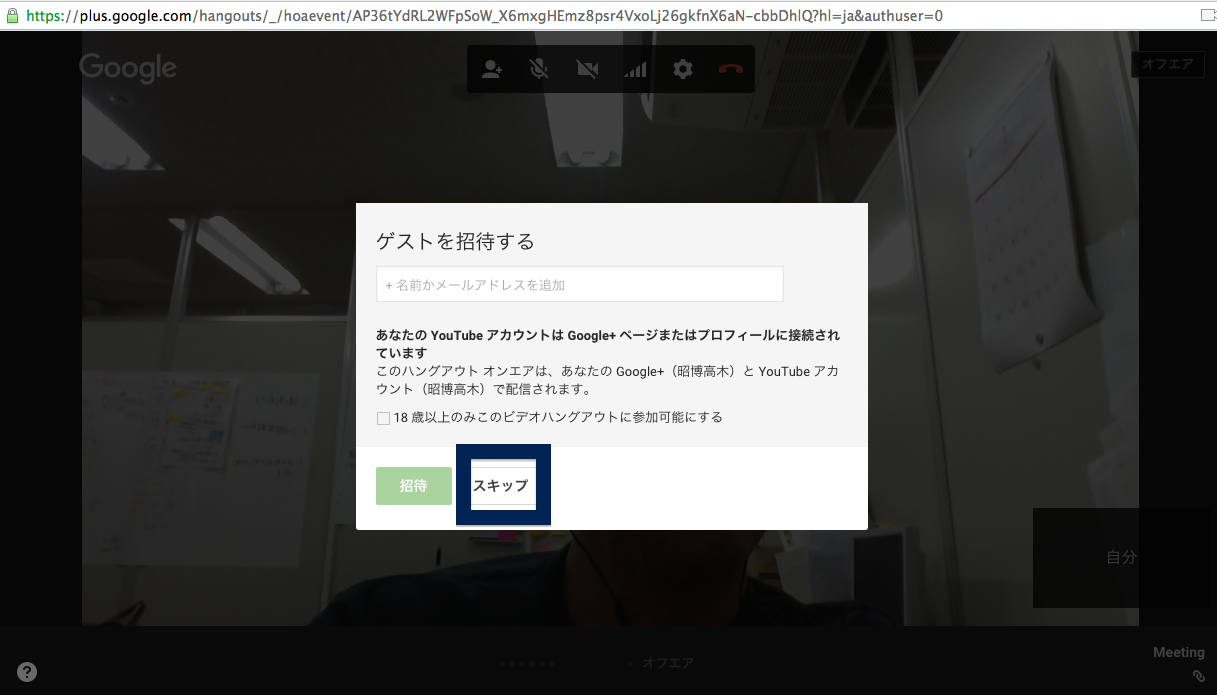Click the スキップ button
1217x695 pixels.
[x=502, y=485]
